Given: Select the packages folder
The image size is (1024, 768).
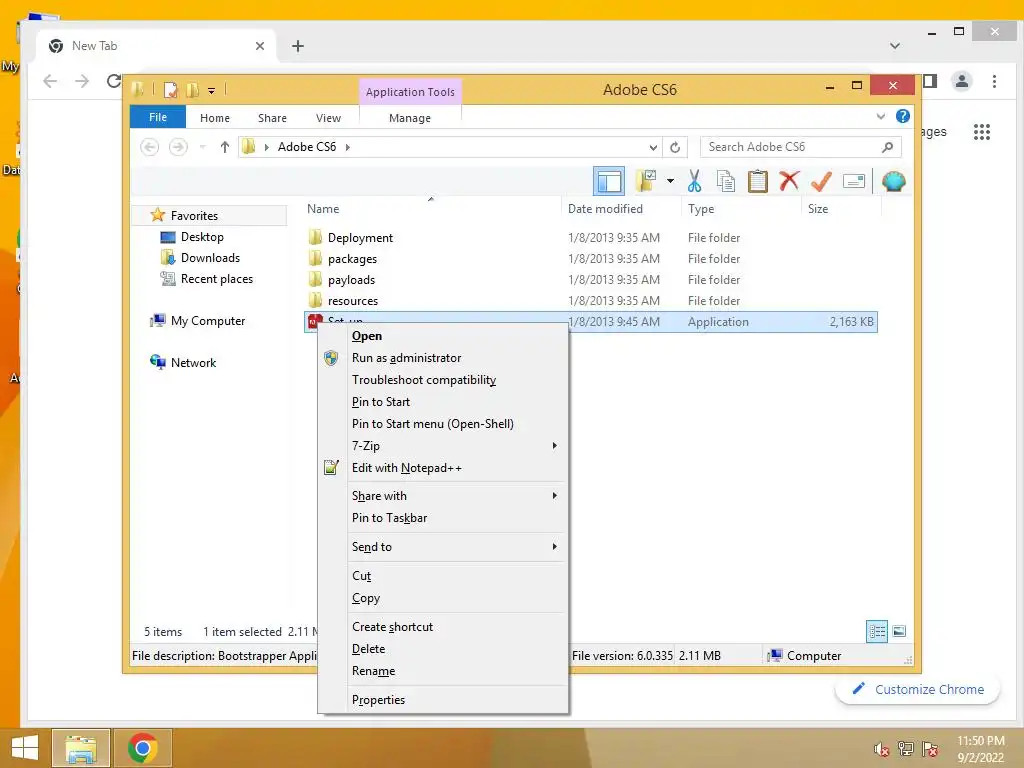Looking at the screenshot, I should (352, 259).
